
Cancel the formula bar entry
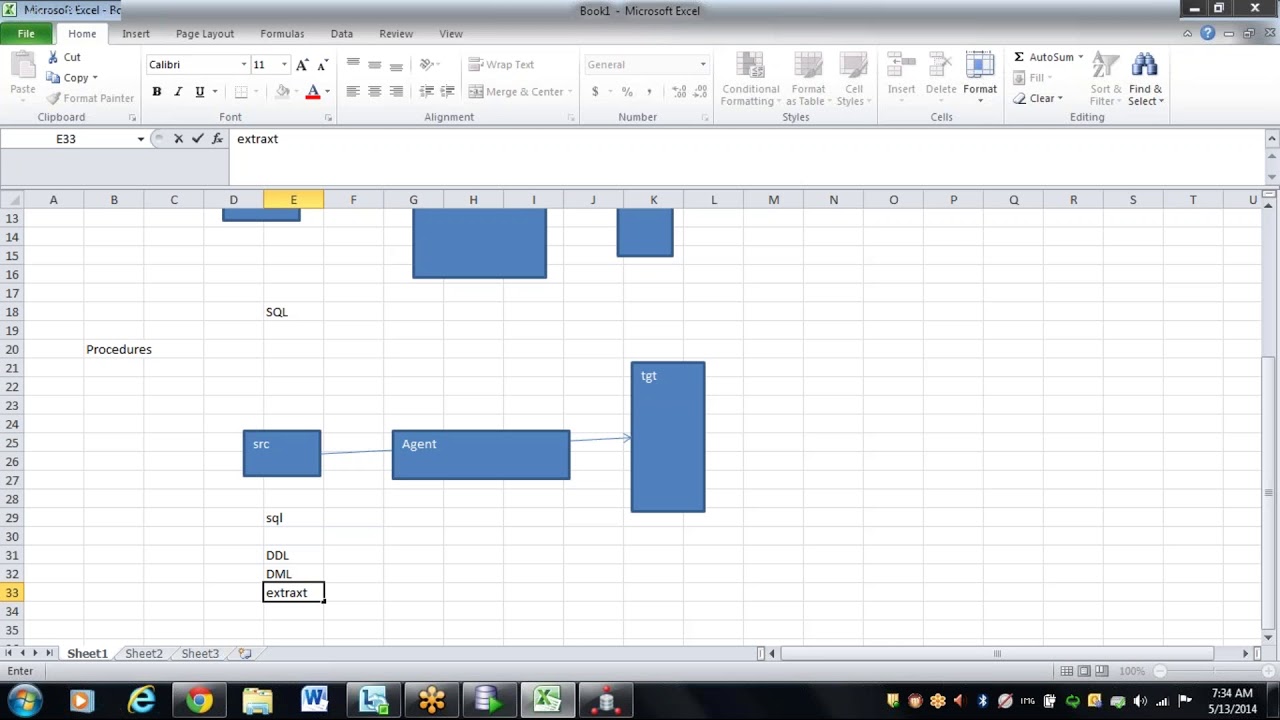pos(178,139)
